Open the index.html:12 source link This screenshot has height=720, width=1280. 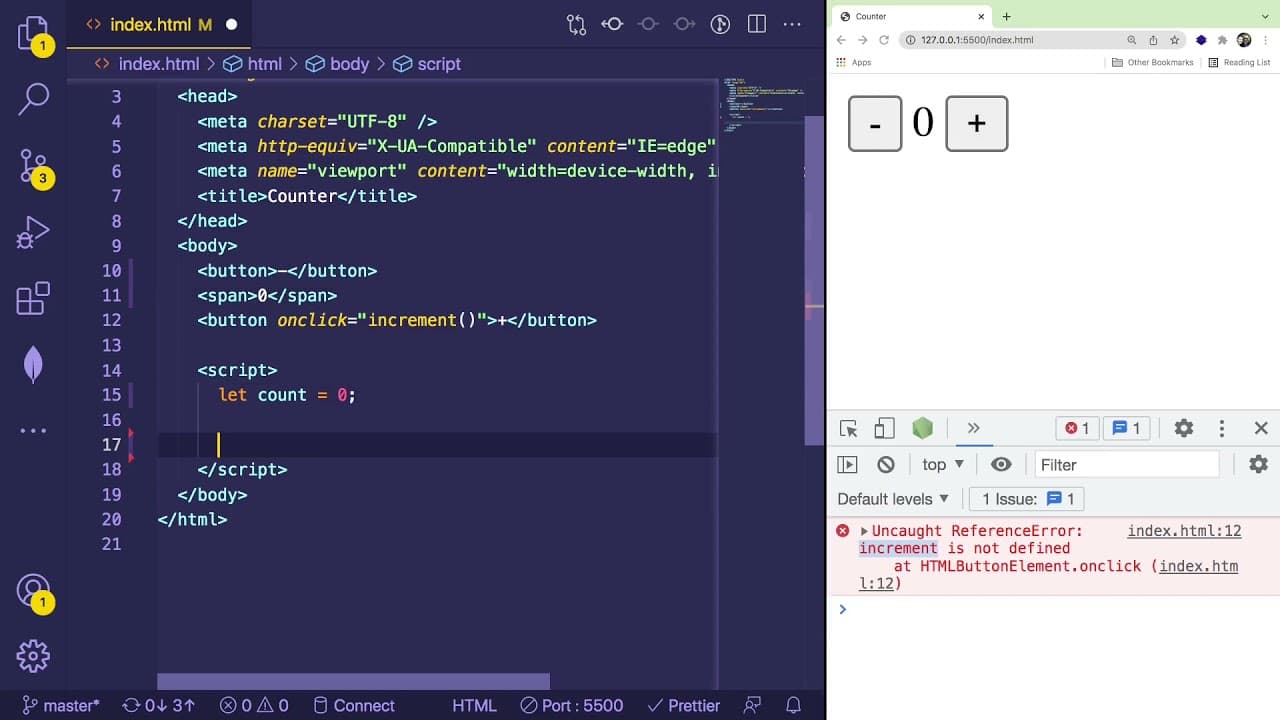pyautogui.click(x=1184, y=531)
